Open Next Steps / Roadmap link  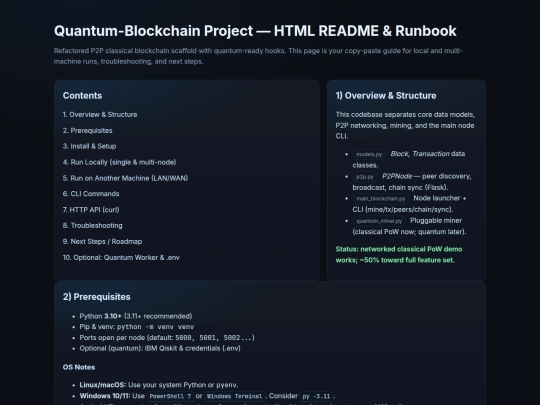pos(102,241)
